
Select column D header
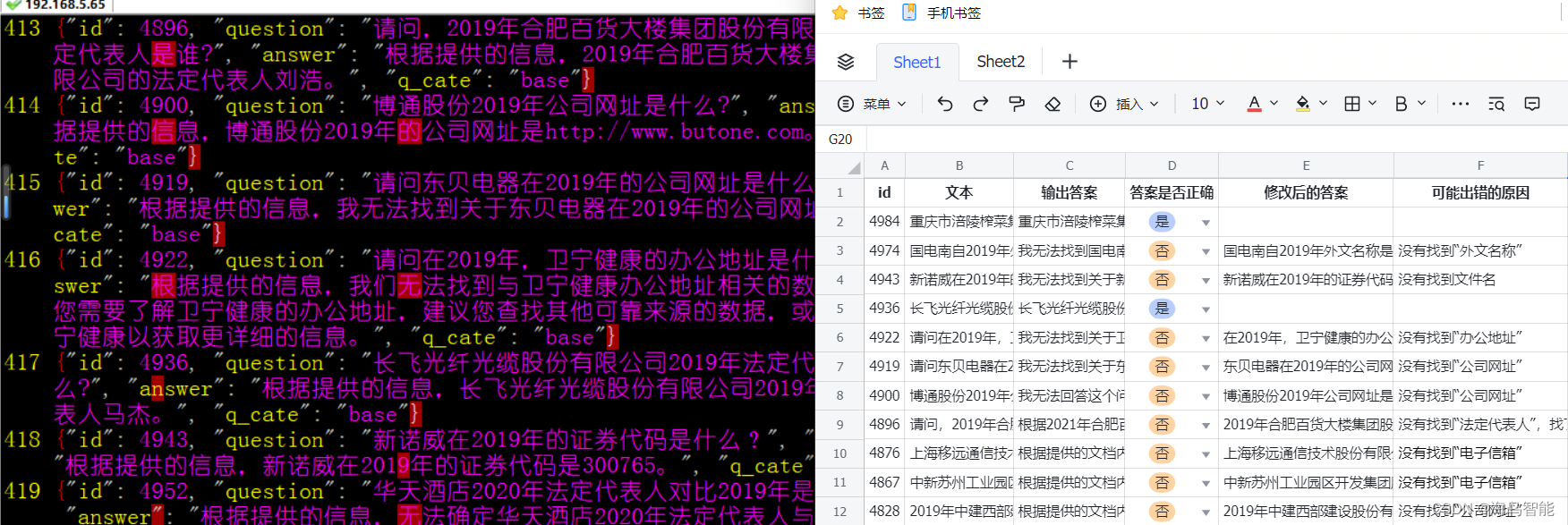pyautogui.click(x=1172, y=165)
